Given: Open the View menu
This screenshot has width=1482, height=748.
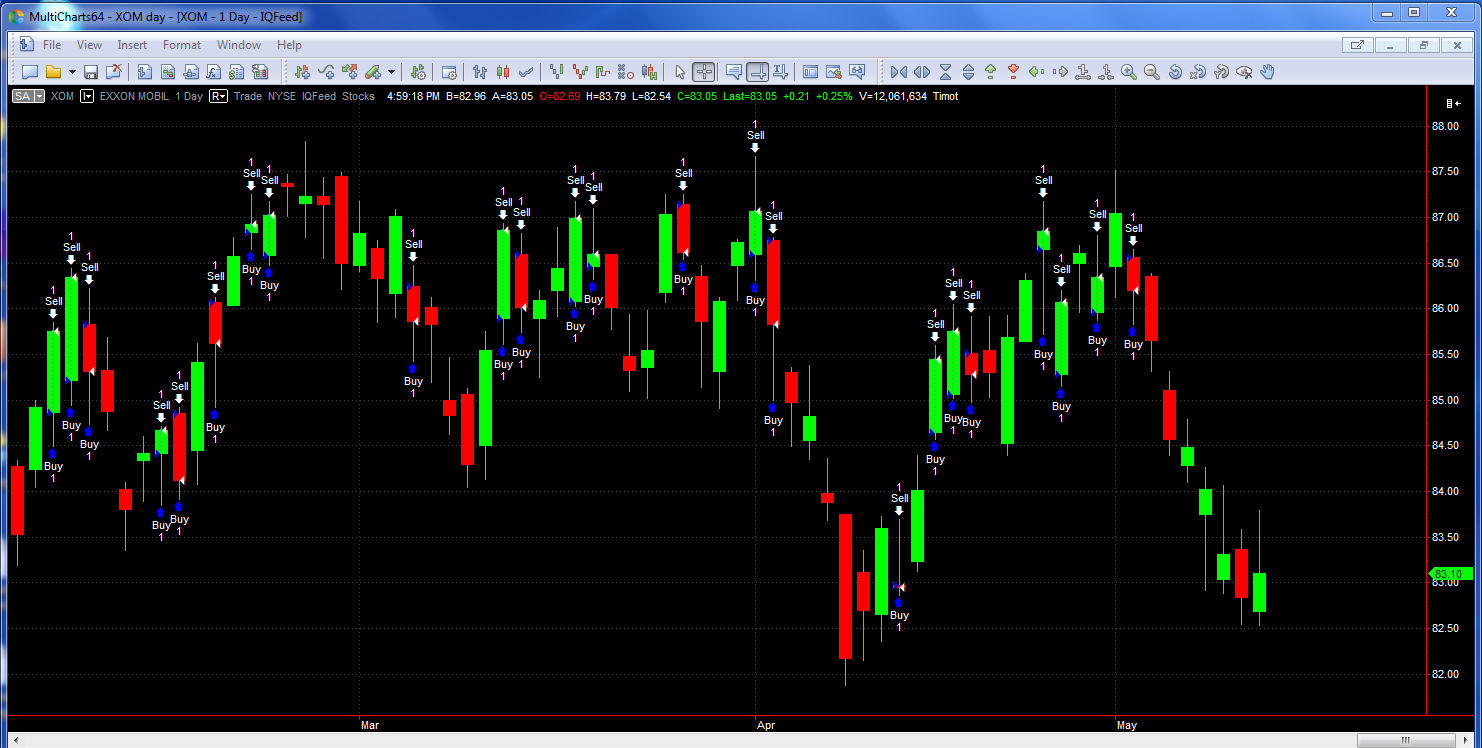Looking at the screenshot, I should point(89,45).
